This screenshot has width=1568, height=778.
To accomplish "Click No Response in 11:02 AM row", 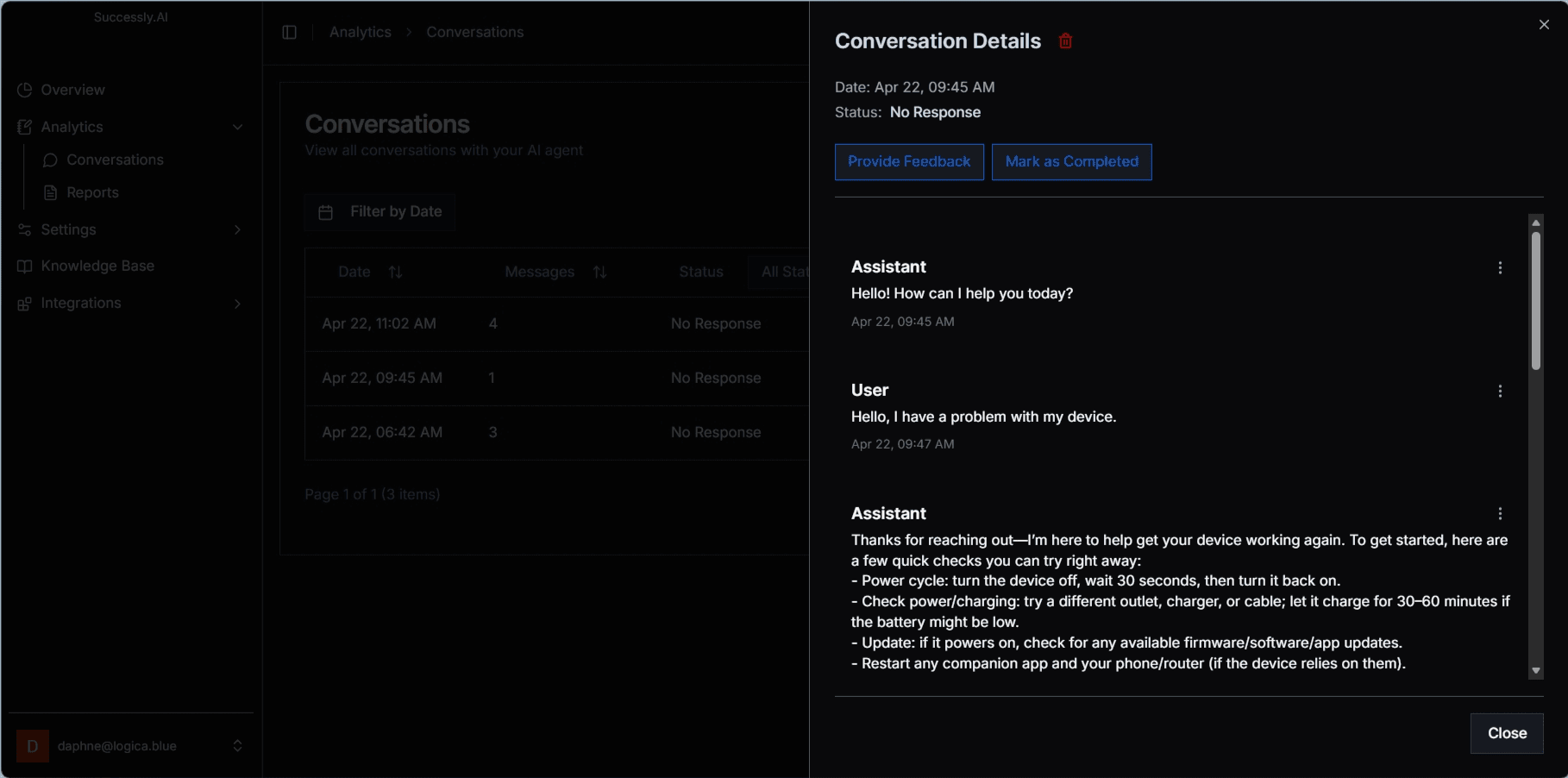I will click(716, 324).
